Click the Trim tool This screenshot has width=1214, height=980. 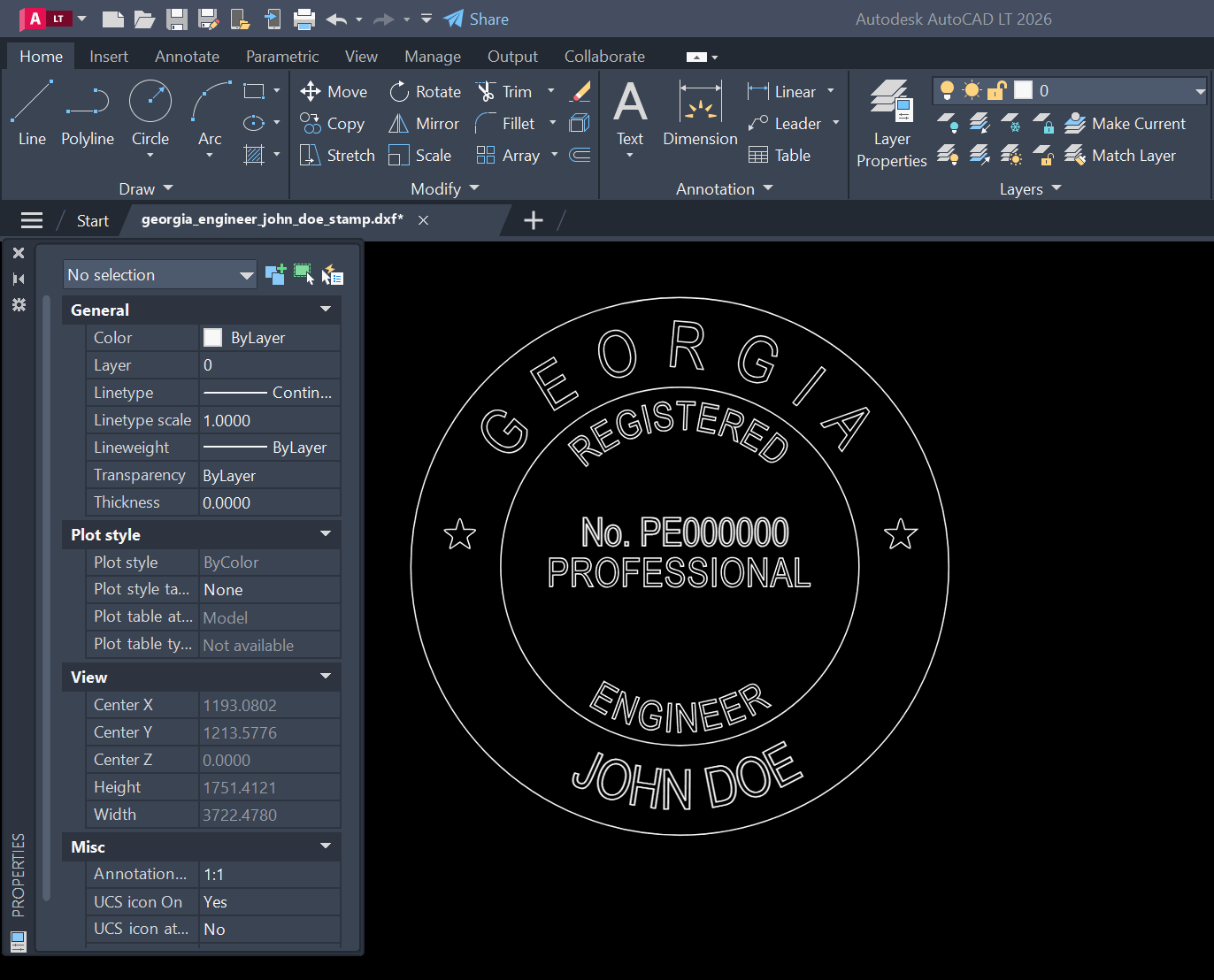(504, 91)
